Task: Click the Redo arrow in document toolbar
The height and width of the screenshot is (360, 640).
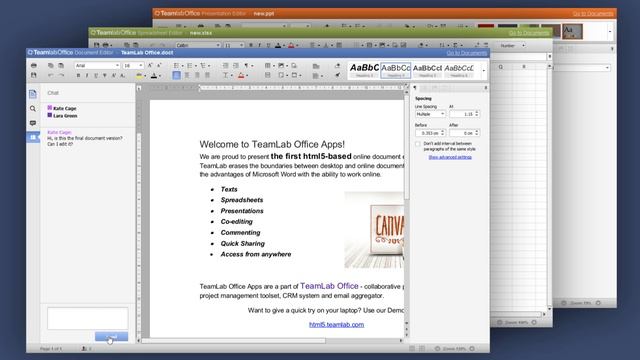Action: pos(61,75)
